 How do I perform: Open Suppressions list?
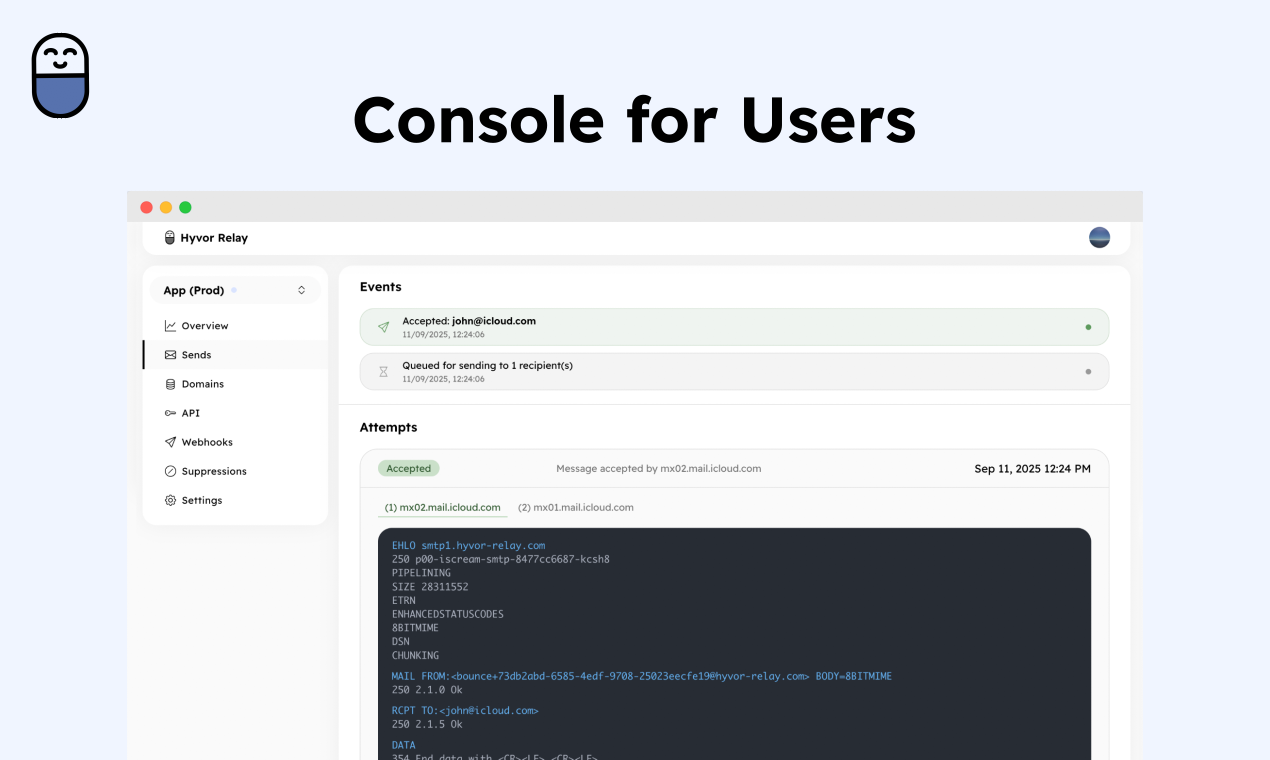pyautogui.click(x=236, y=471)
